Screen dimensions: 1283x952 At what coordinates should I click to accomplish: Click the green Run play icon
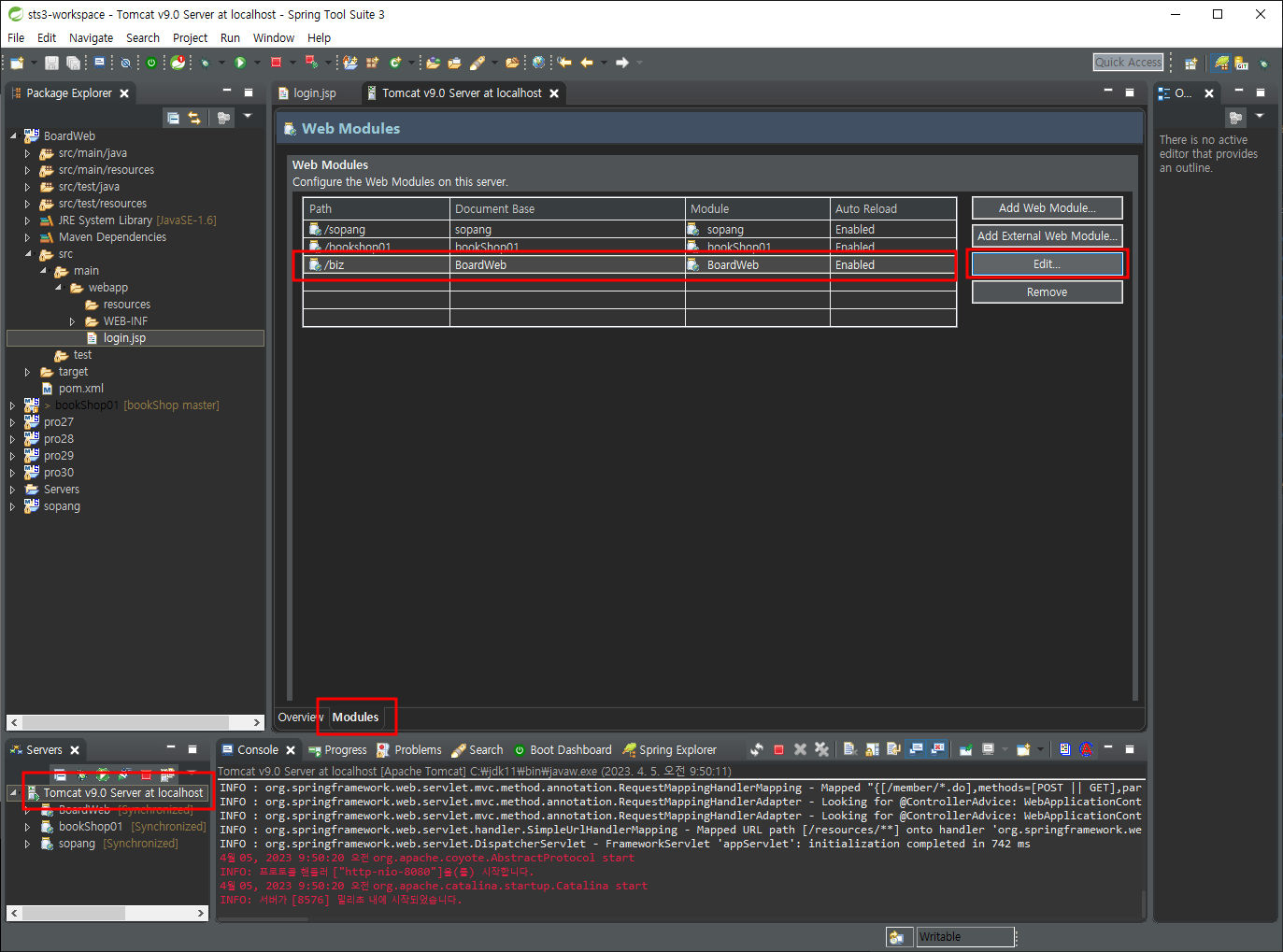click(x=240, y=63)
